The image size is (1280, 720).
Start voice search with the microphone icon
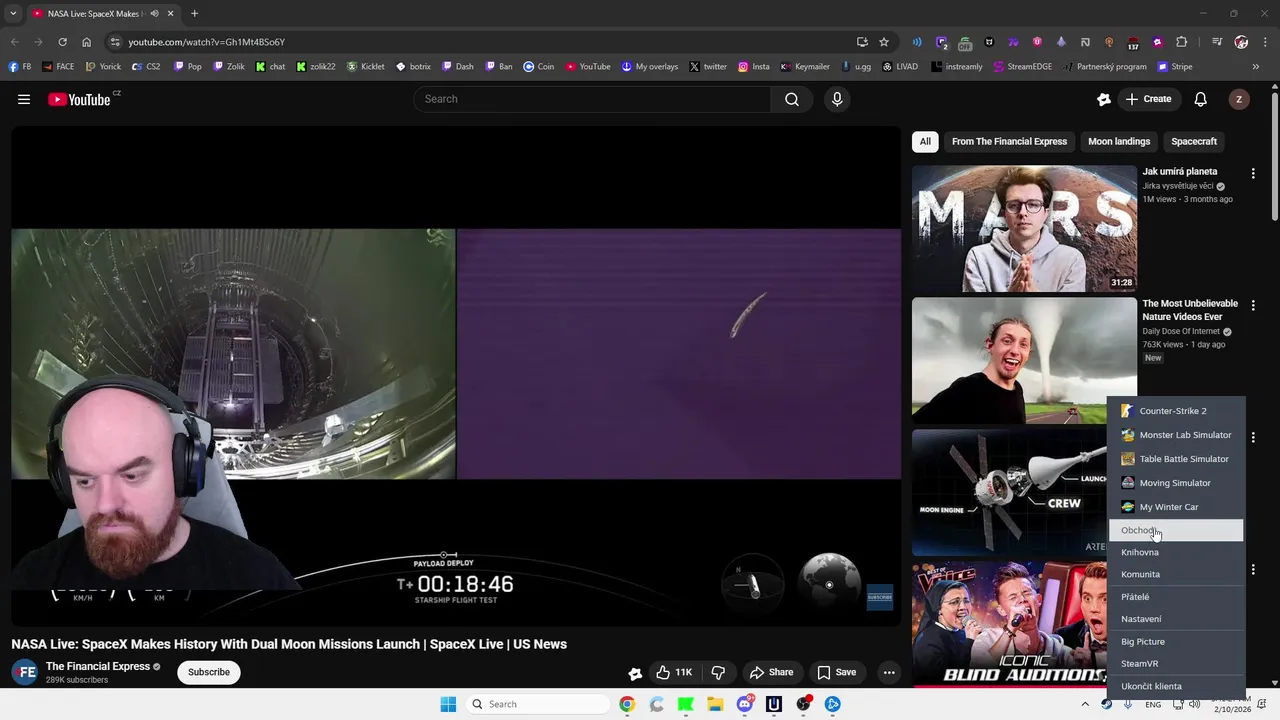click(x=837, y=99)
